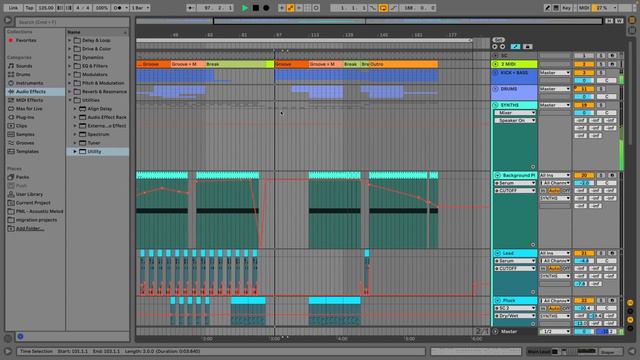Select the Drums category
The height and width of the screenshot is (360, 640).
[23, 74]
